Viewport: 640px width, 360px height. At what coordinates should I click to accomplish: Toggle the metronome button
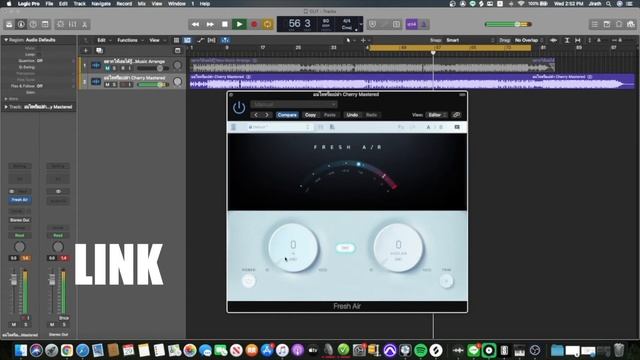pyautogui.click(x=424, y=24)
